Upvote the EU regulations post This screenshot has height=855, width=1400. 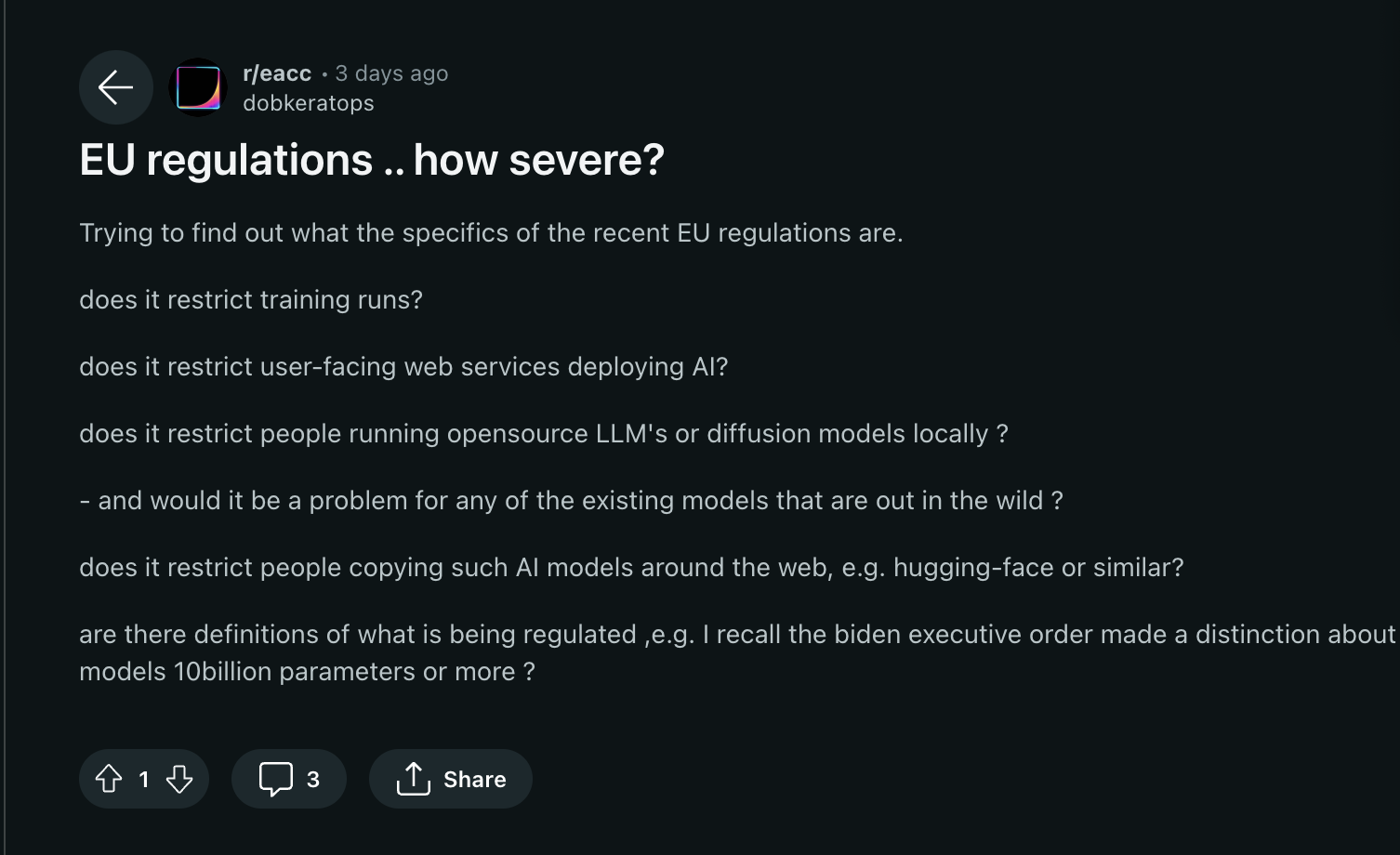tap(109, 779)
